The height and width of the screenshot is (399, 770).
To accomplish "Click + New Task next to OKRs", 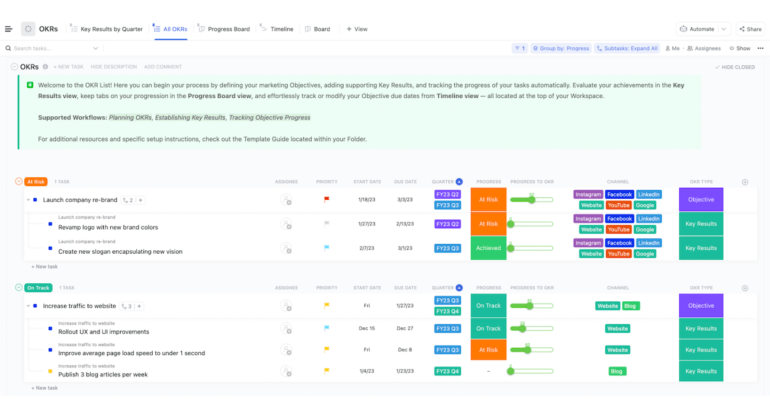I will [x=68, y=67].
